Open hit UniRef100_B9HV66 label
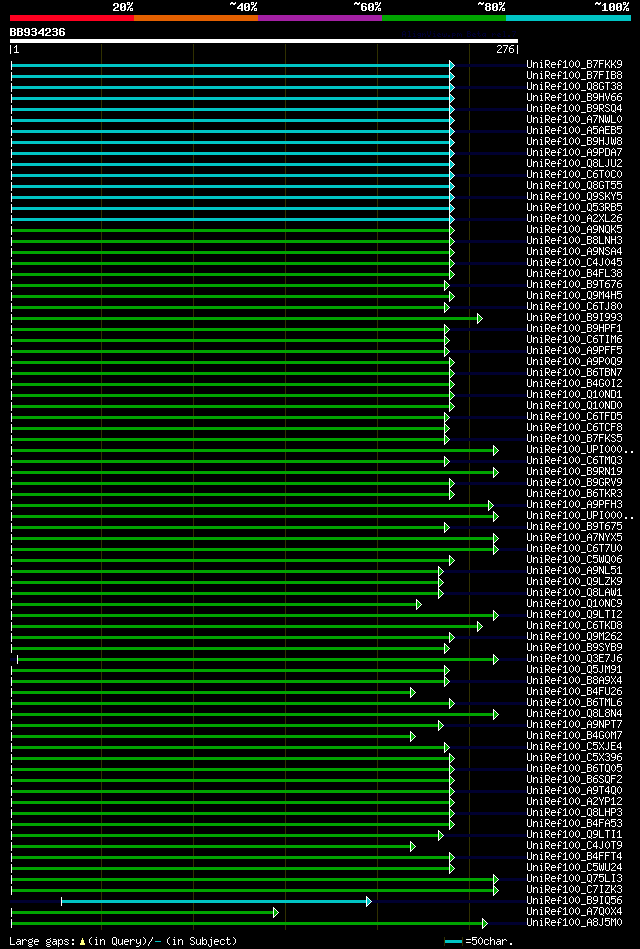The height and width of the screenshot is (949, 640). [574, 97]
